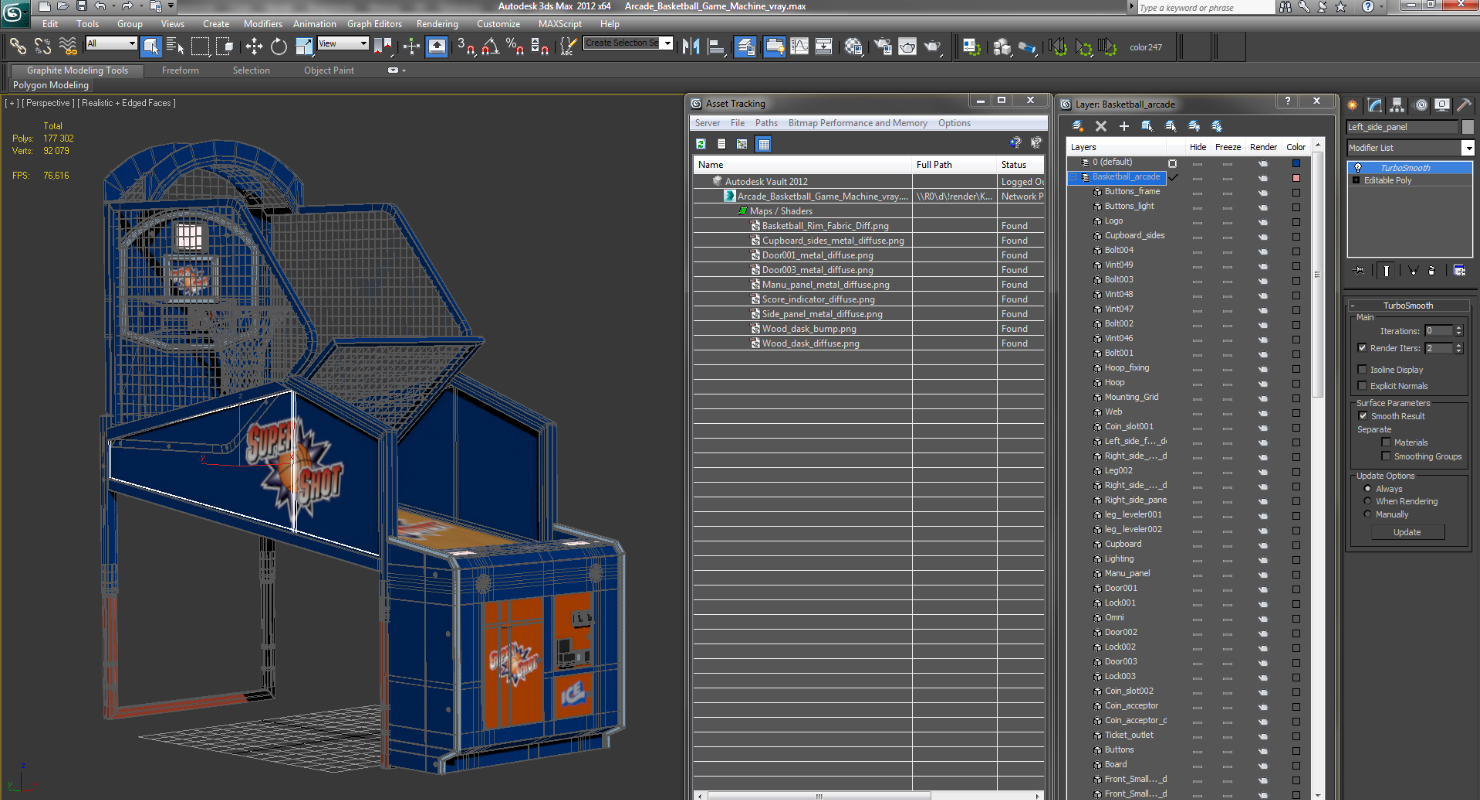Click the Render Production teapot icon
This screenshot has width=1480, height=800.
pos(932,46)
